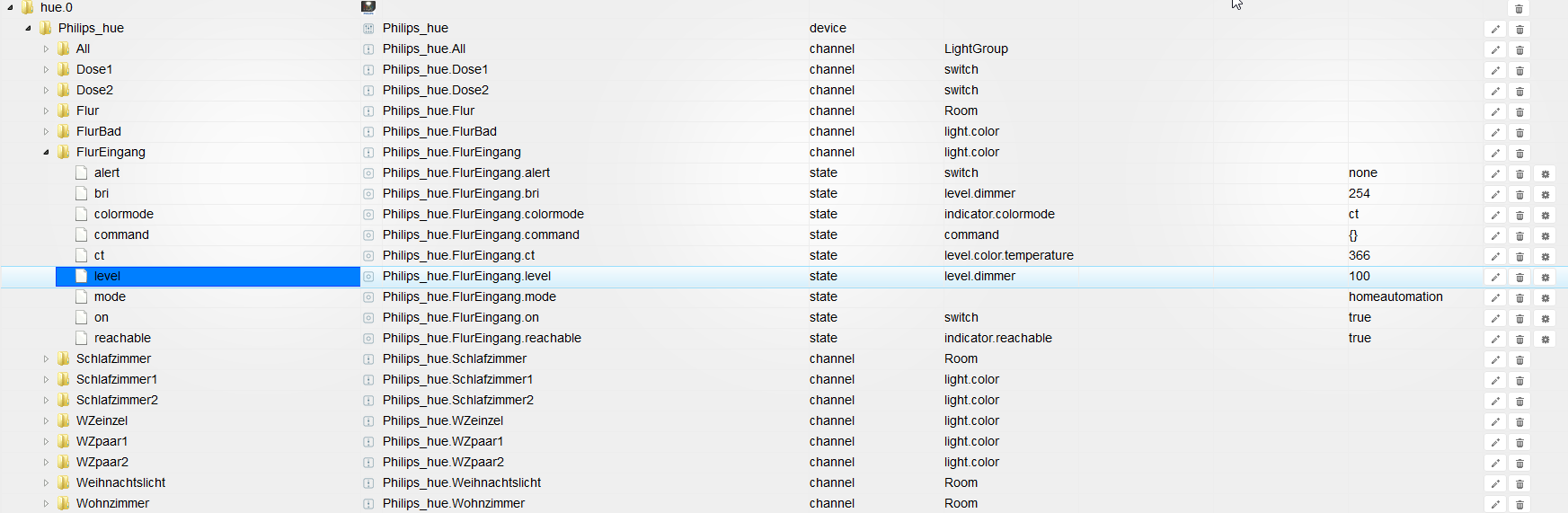The height and width of the screenshot is (513, 1568).
Task: Delete the Philips_hue.WZpaar2 channel
Action: [1519, 464]
